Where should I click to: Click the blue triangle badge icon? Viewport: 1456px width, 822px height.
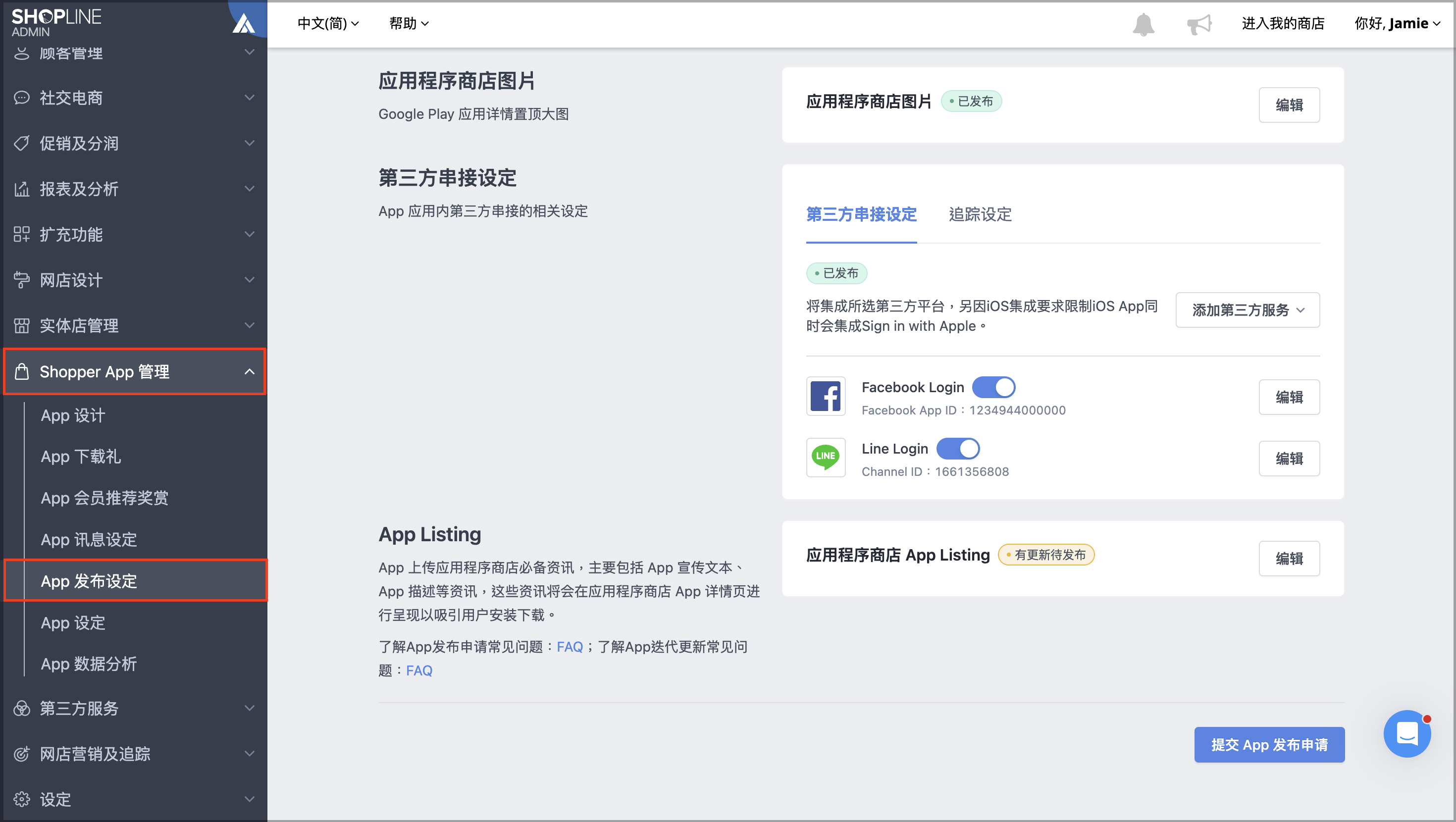[244, 24]
